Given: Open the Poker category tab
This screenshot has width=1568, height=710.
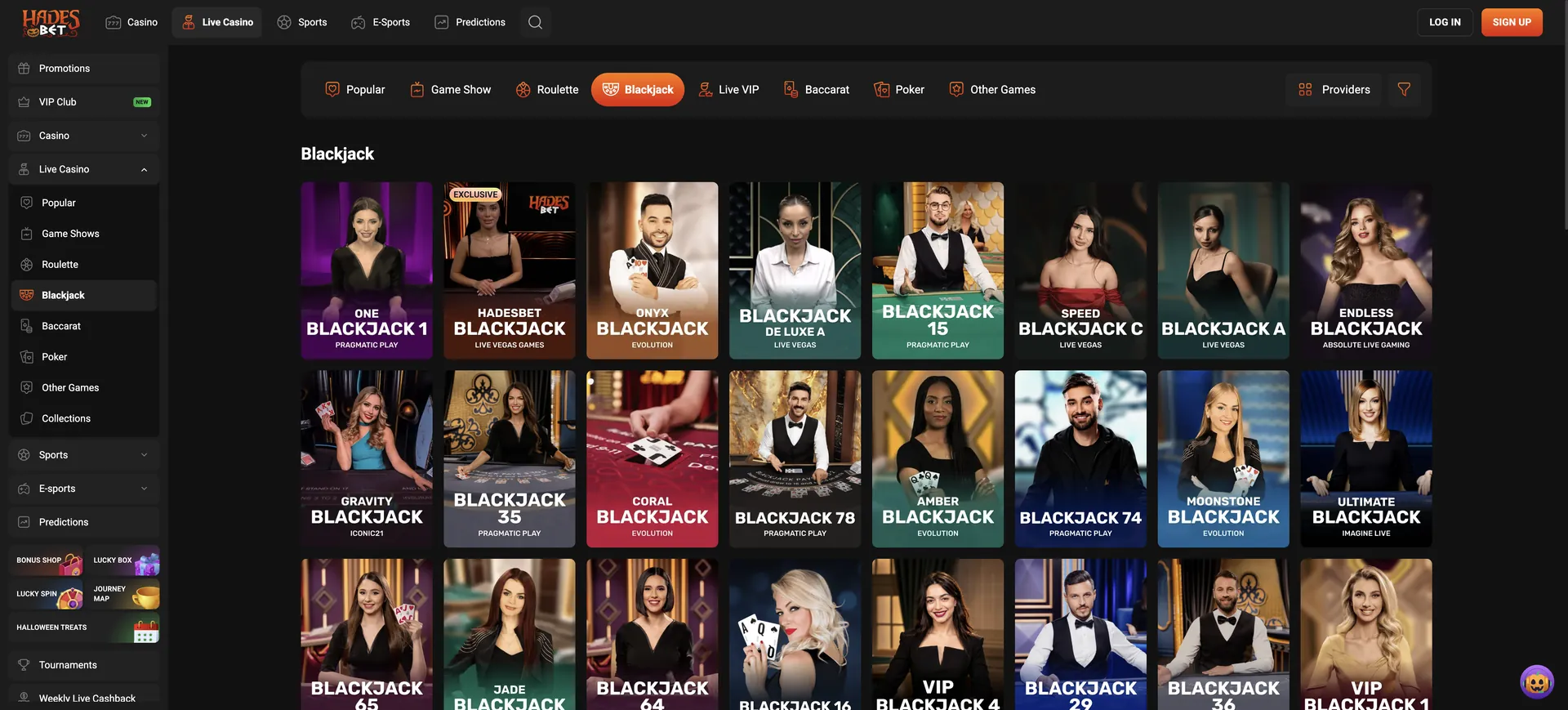Looking at the screenshot, I should tap(899, 90).
